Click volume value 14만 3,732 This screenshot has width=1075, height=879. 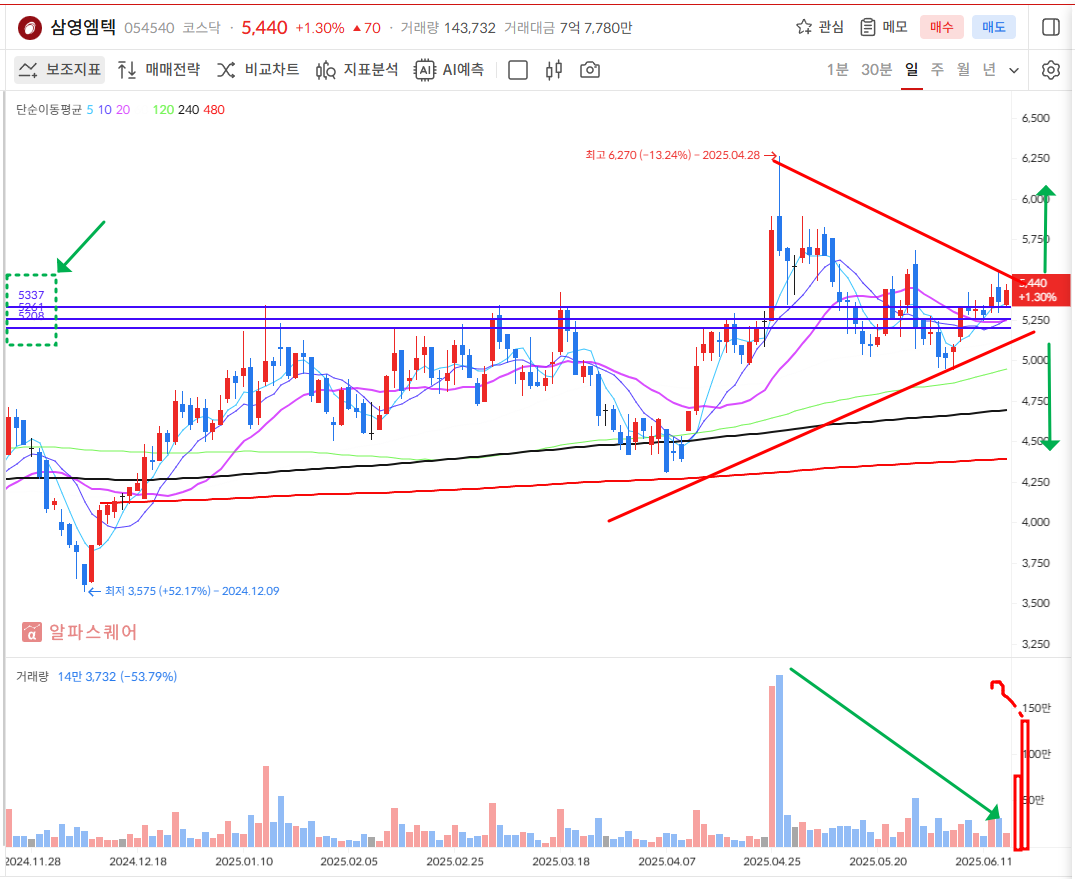tap(117, 676)
